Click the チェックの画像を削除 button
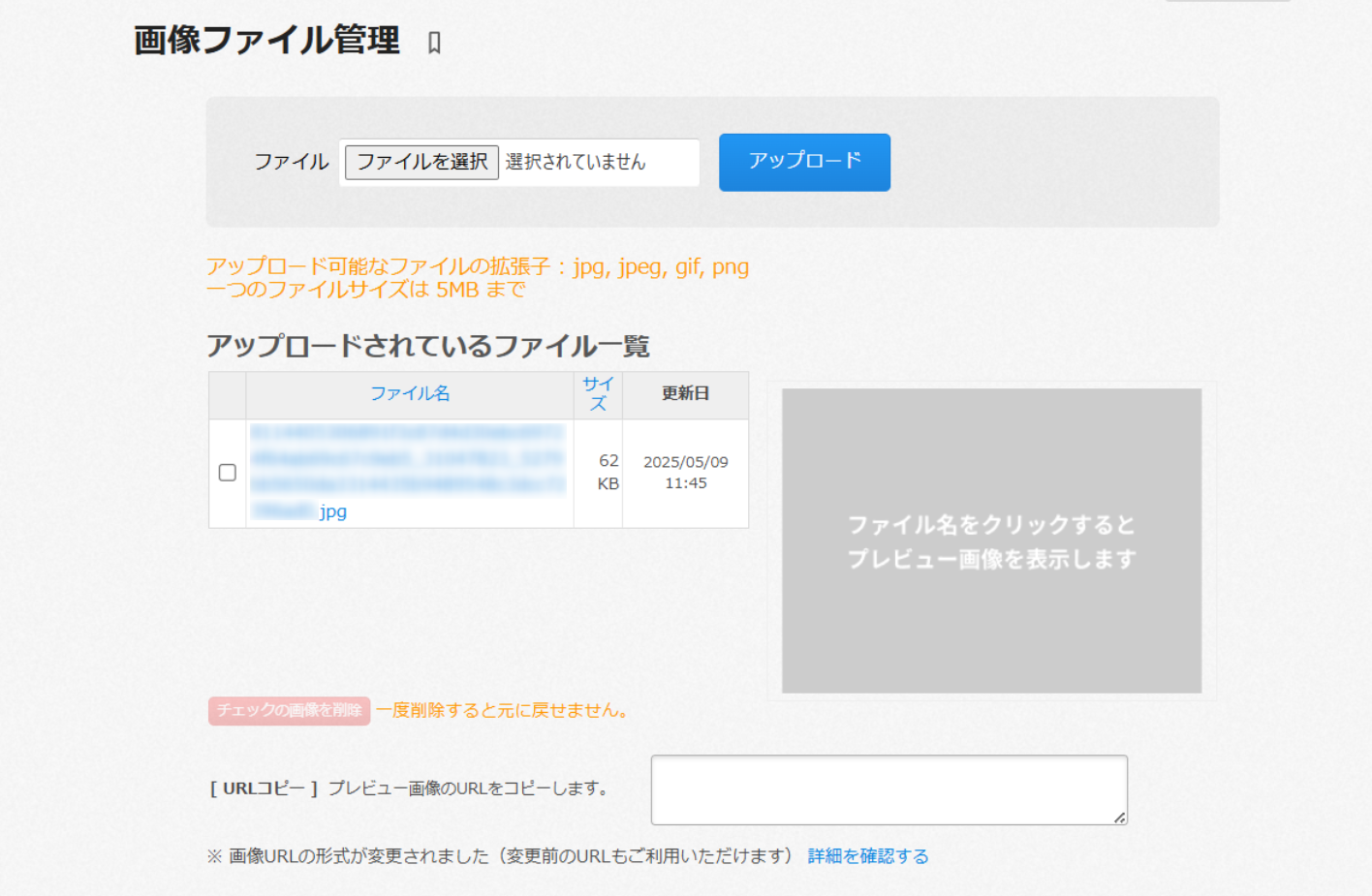 (289, 710)
